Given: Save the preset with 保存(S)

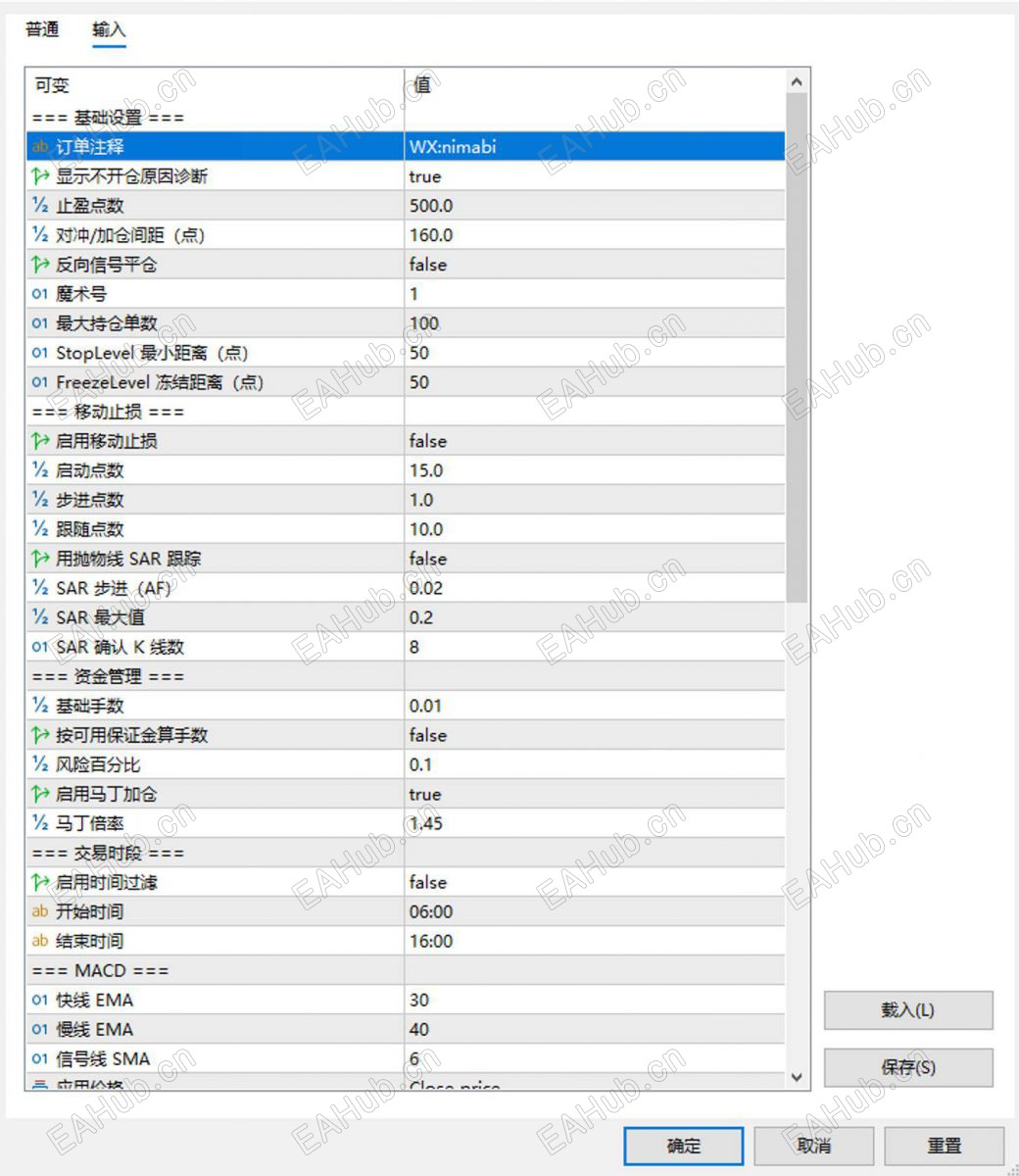Looking at the screenshot, I should 908,1067.
